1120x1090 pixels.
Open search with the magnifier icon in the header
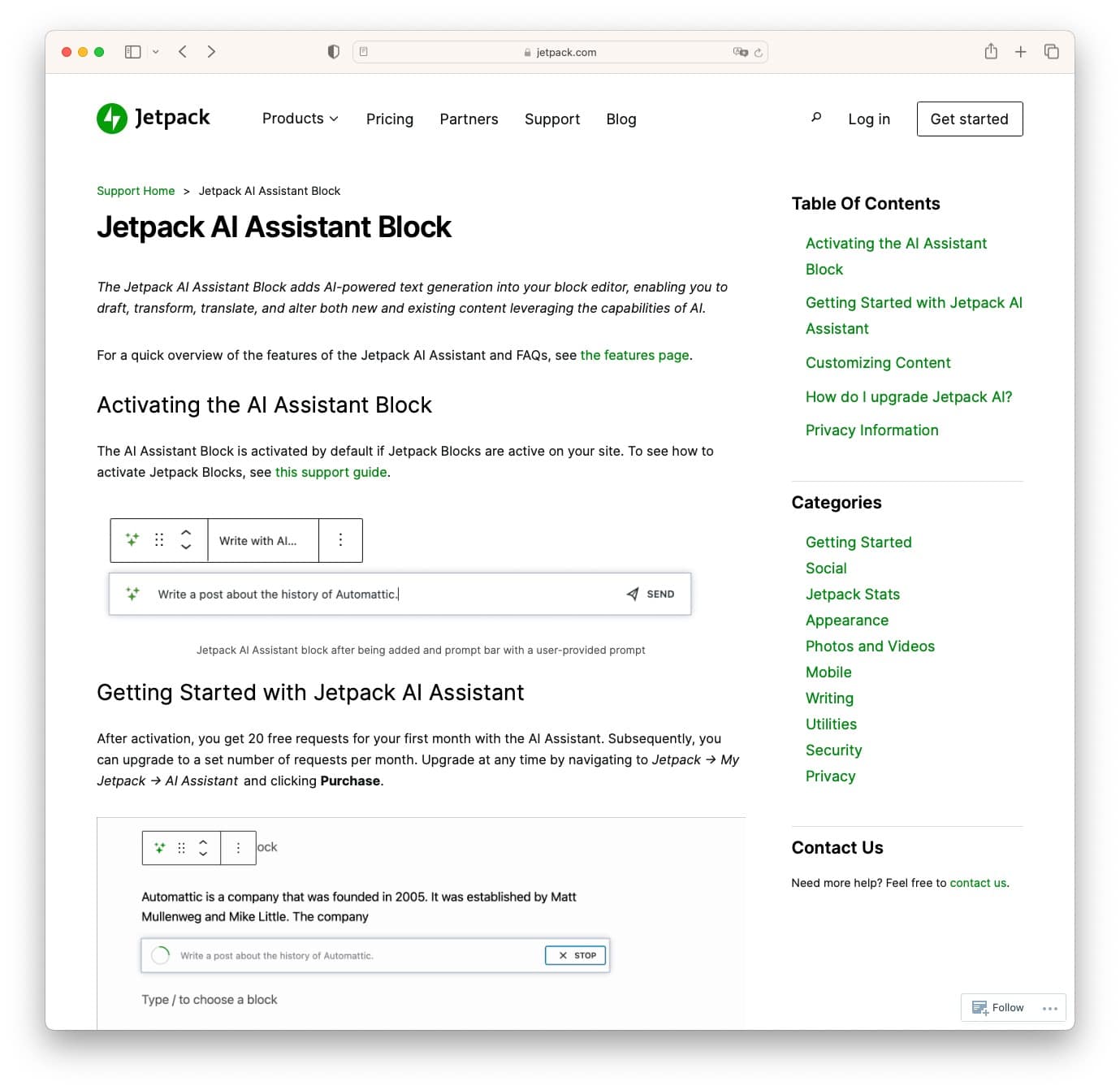pos(815,118)
